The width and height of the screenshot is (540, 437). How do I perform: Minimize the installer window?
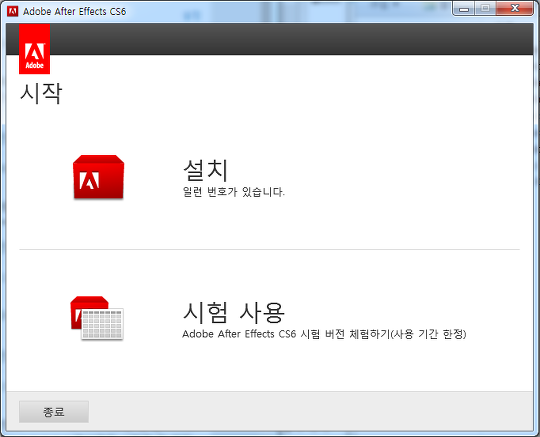click(x=464, y=8)
